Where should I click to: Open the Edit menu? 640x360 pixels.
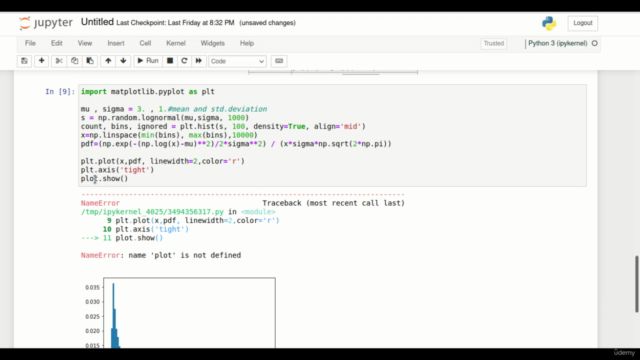[x=56, y=43]
